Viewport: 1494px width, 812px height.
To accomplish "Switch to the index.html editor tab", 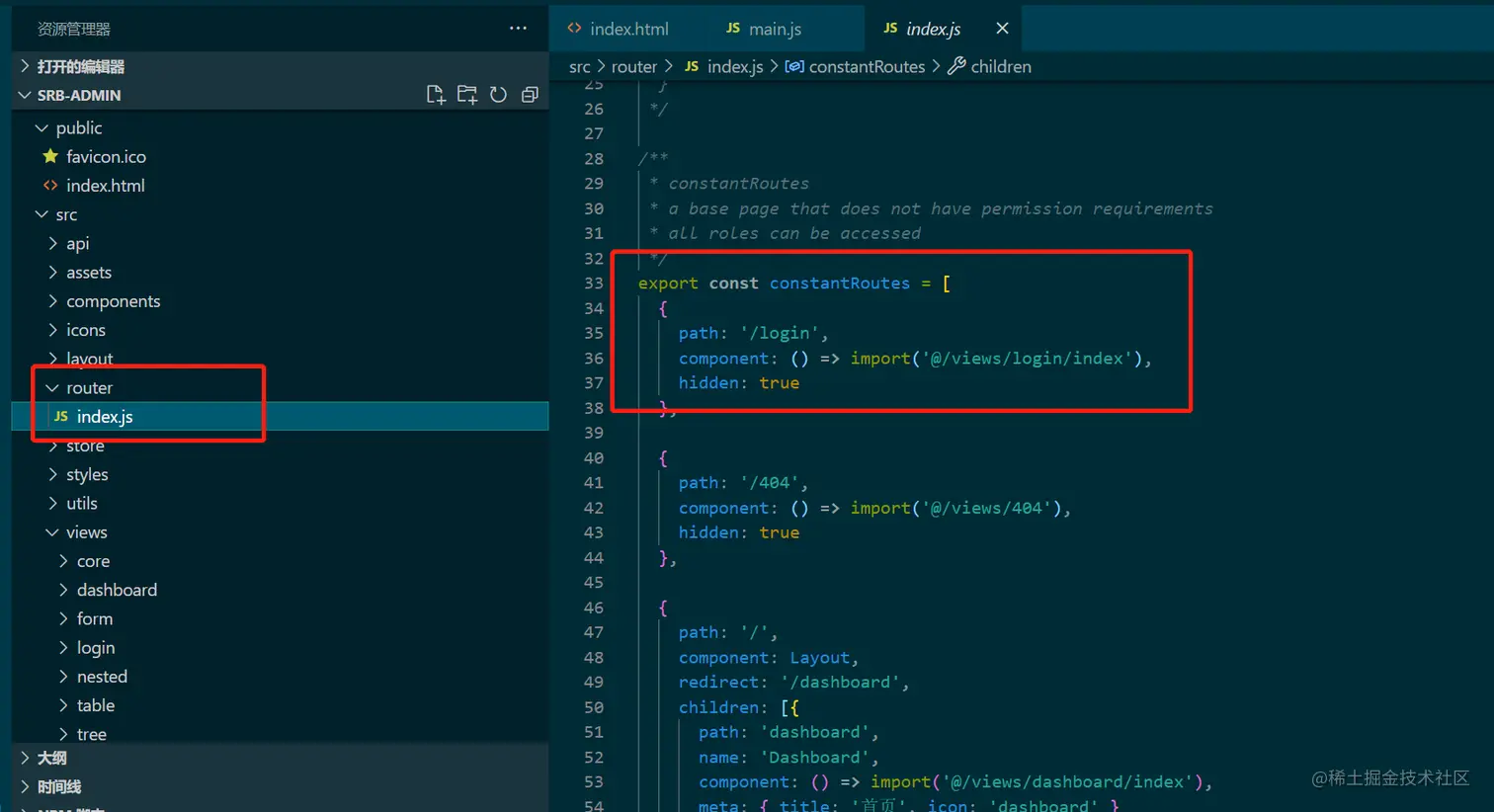I will (618, 29).
